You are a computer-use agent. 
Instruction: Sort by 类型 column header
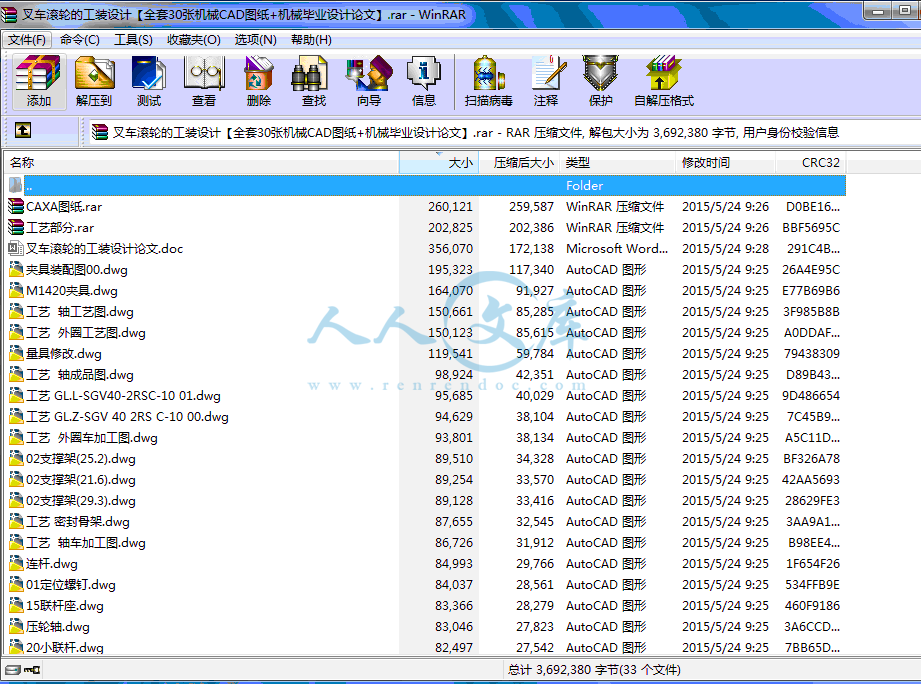tap(617, 163)
